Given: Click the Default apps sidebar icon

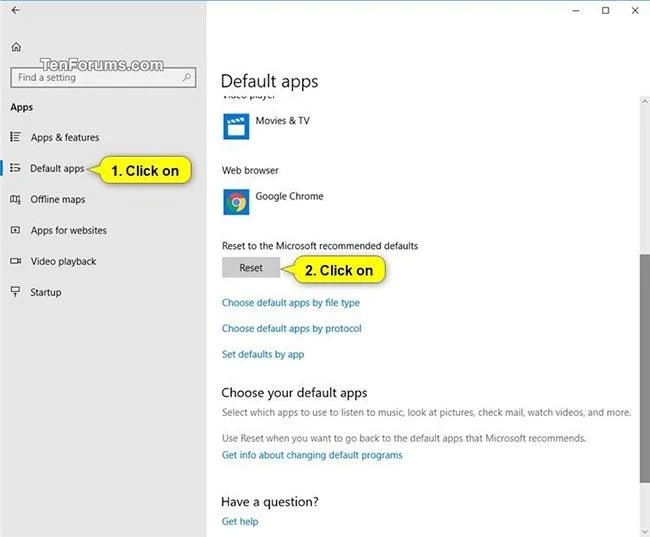Looking at the screenshot, I should click(x=15, y=168).
